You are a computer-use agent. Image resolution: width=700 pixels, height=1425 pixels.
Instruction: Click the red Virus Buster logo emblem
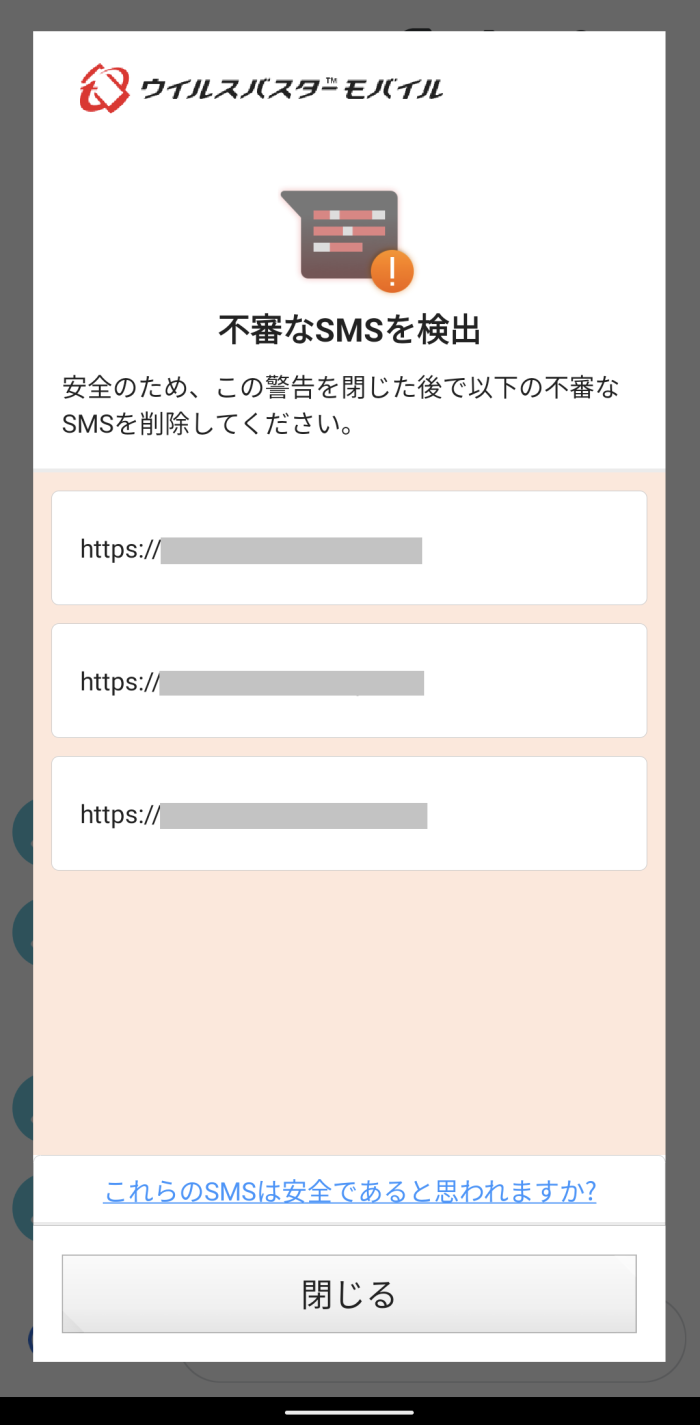pos(104,88)
